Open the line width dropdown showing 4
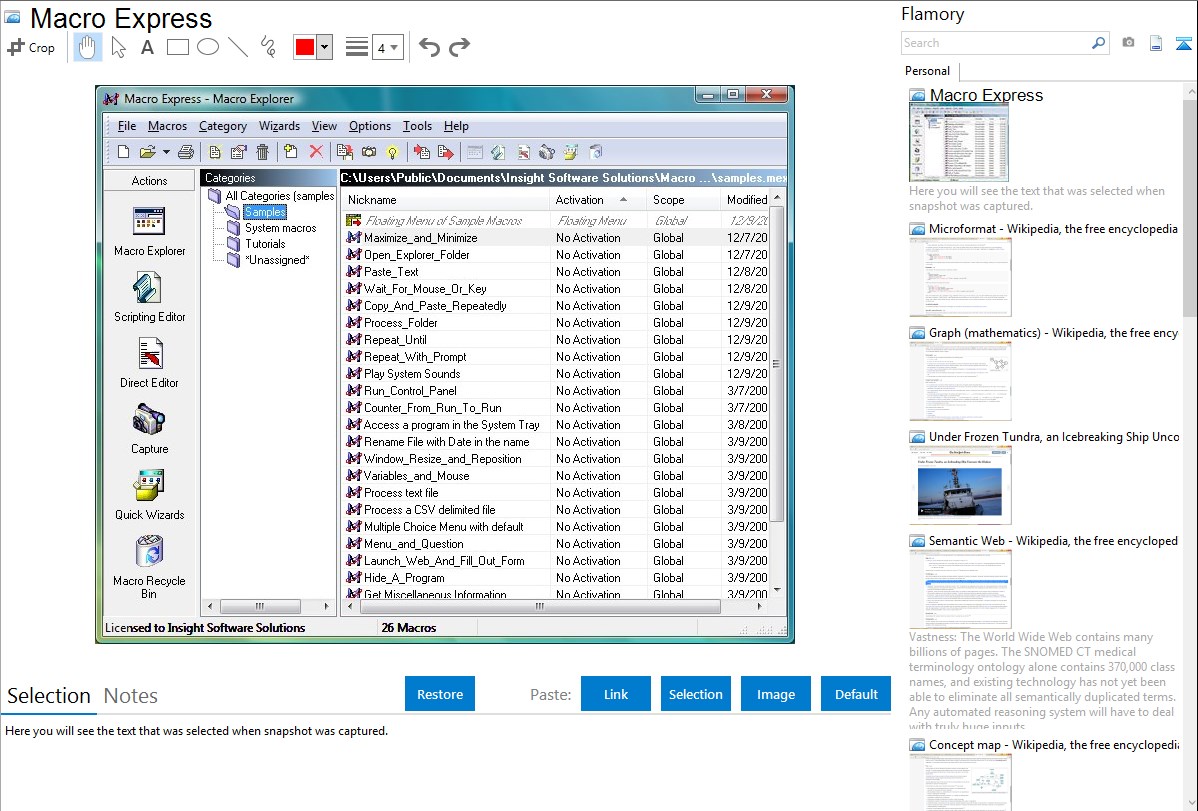This screenshot has height=811, width=1198. (x=387, y=47)
